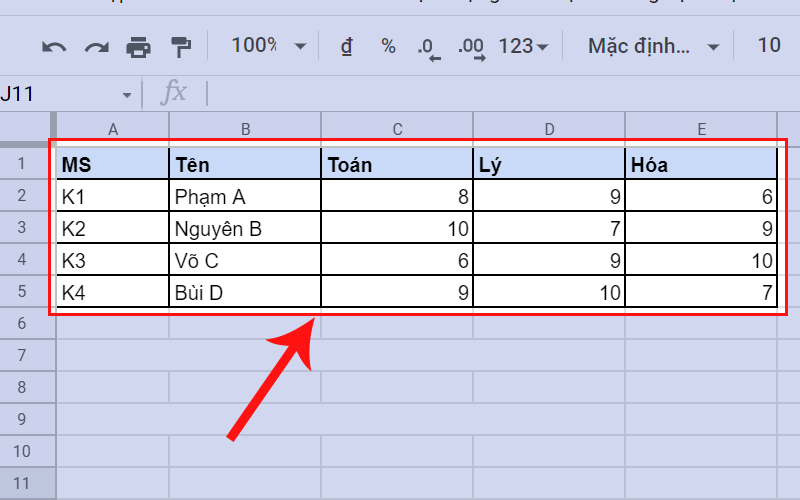Expand the Name box dropdown arrow
This screenshot has width=800, height=500.
click(127, 94)
